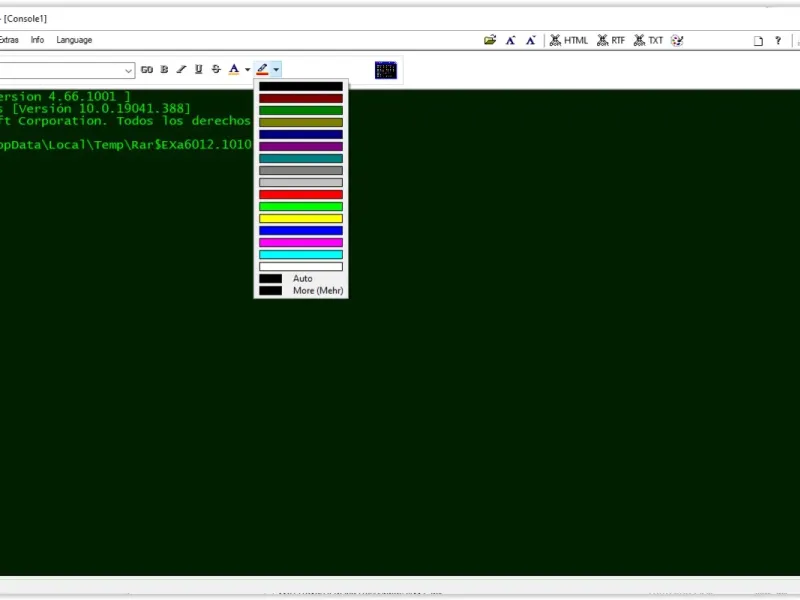800x600 pixels.
Task: Open the Language menu
Action: pos(74,40)
